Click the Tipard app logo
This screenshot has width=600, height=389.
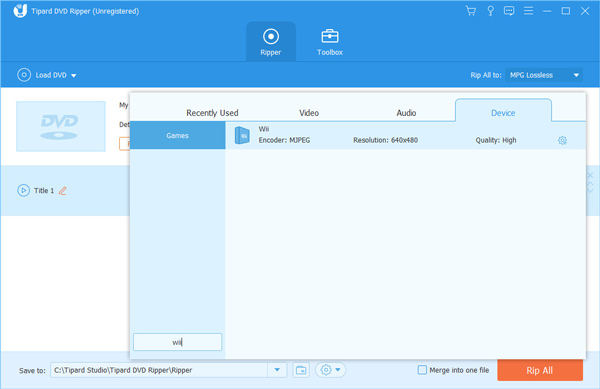pos(20,11)
